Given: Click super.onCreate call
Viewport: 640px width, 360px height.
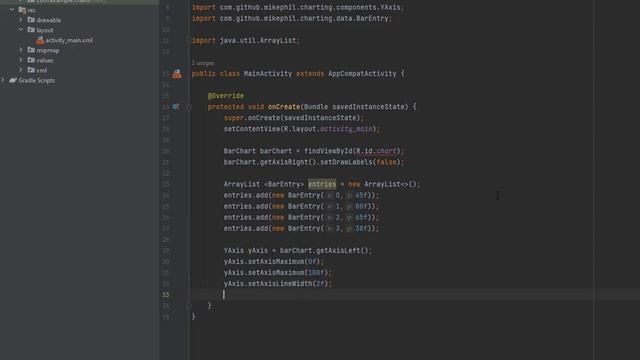Looking at the screenshot, I should [x=293, y=118].
